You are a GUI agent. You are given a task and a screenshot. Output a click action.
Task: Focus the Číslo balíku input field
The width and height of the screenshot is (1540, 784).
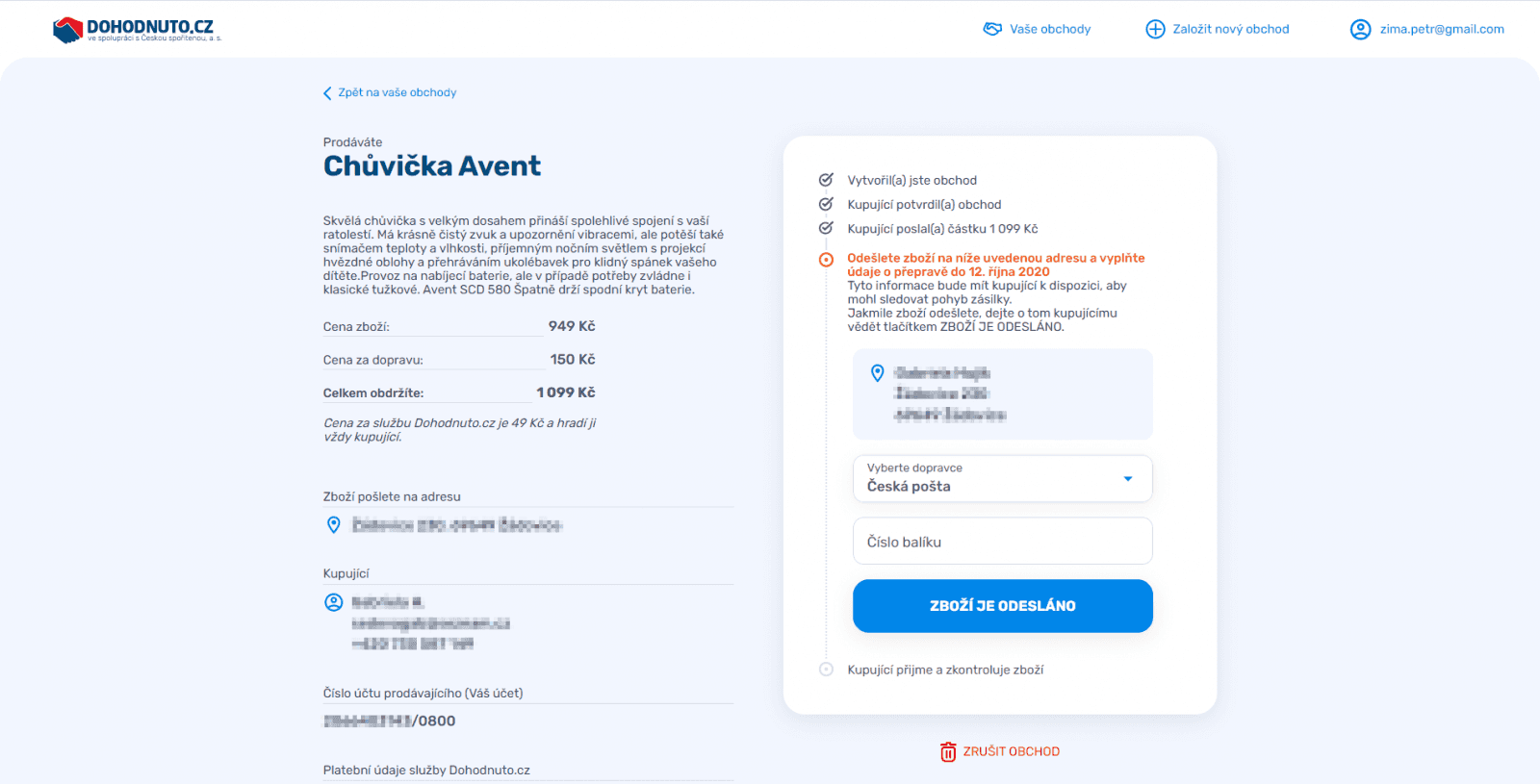(x=1002, y=542)
